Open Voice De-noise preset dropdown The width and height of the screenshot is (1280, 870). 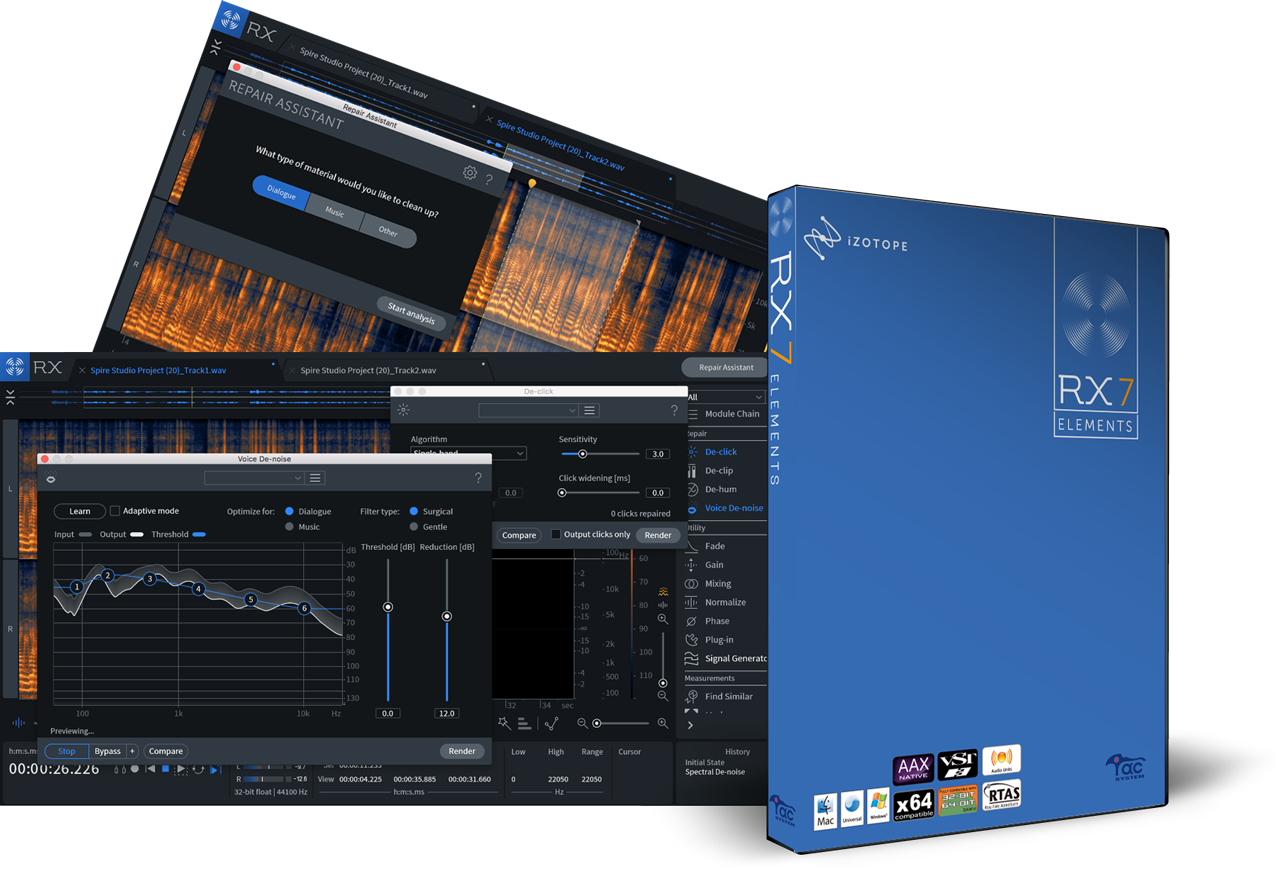(253, 479)
